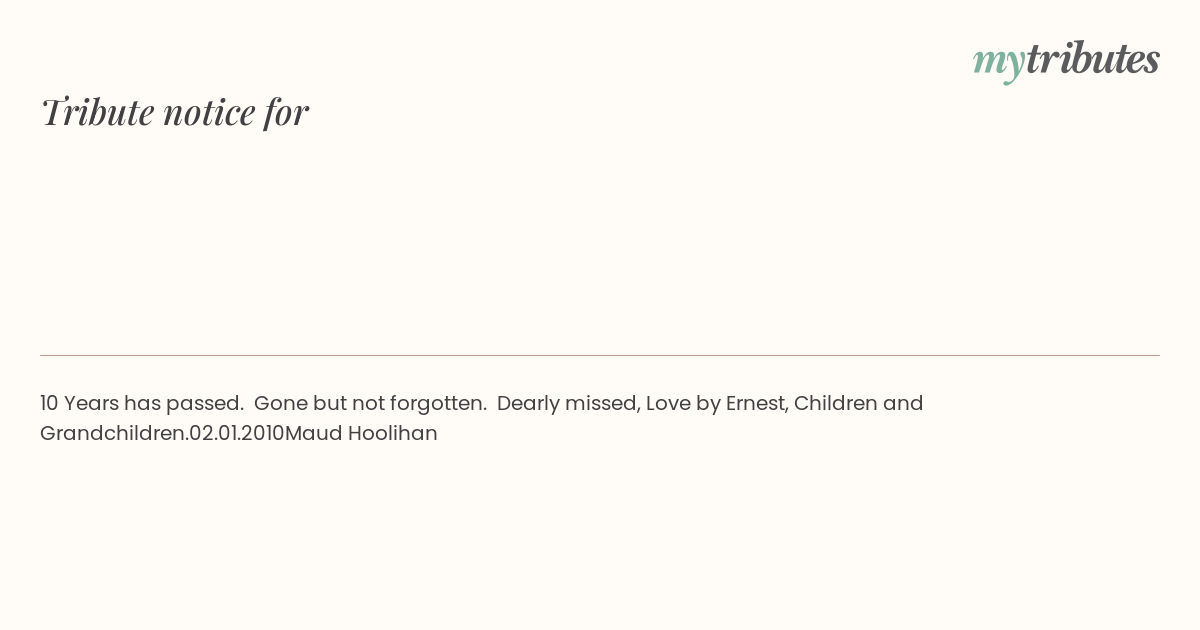
Task: Click the phrase "Dearly missed"
Action: point(566,403)
